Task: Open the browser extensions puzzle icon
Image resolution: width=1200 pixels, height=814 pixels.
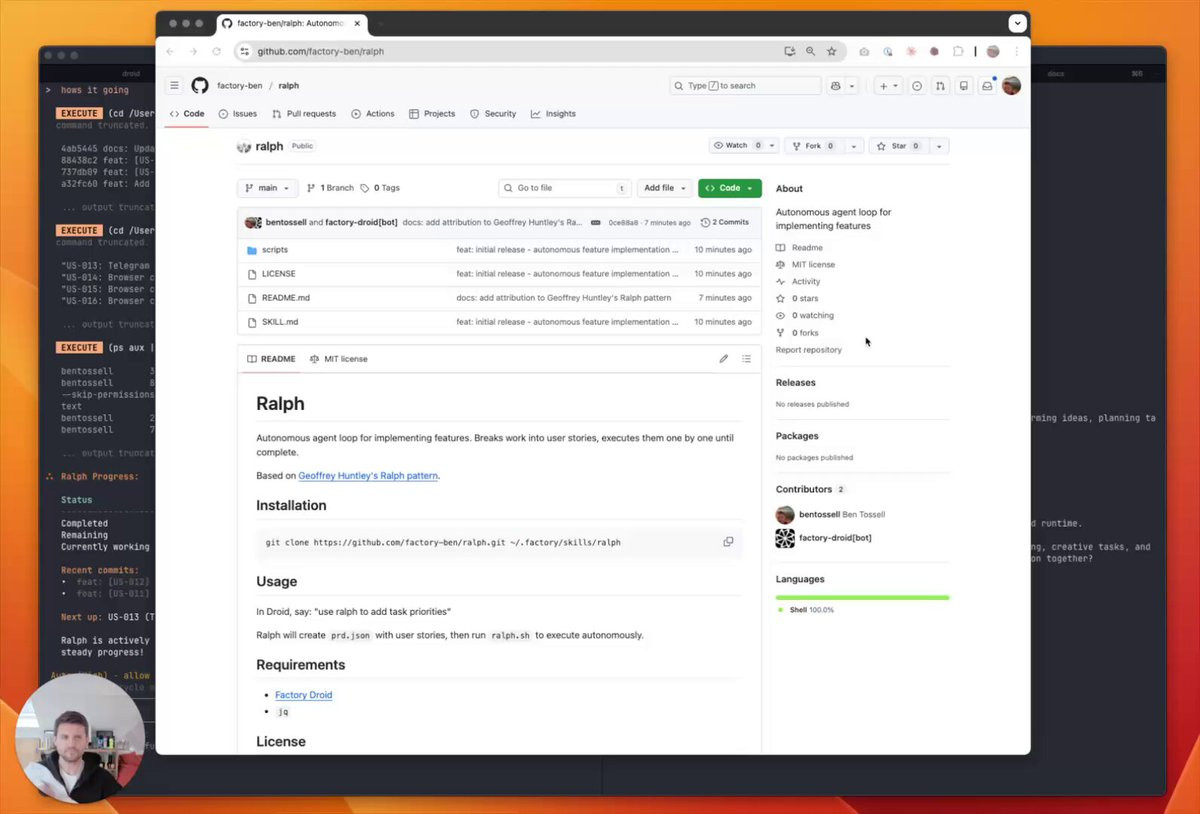Action: tap(957, 51)
